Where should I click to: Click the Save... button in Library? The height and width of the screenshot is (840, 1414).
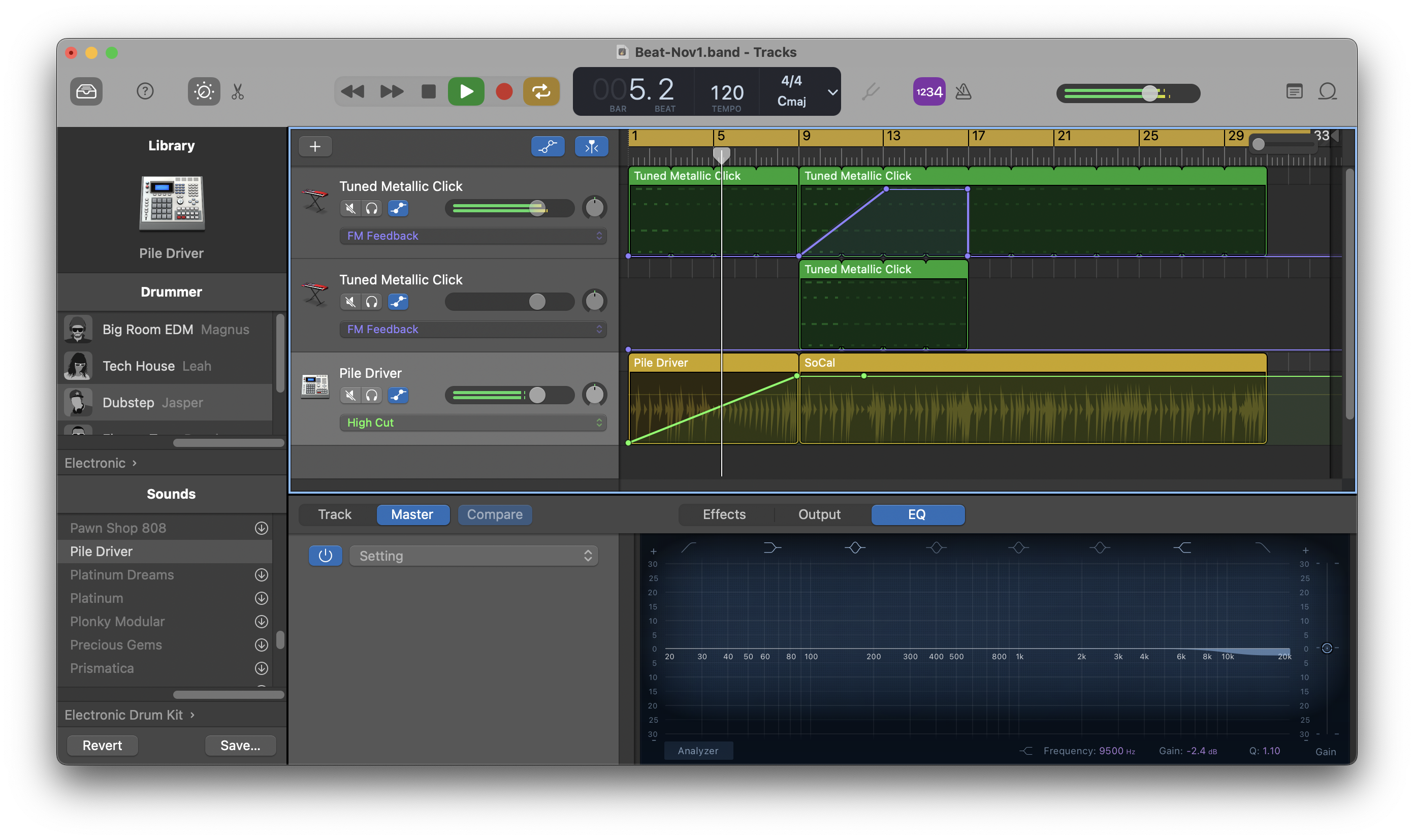[240, 746]
